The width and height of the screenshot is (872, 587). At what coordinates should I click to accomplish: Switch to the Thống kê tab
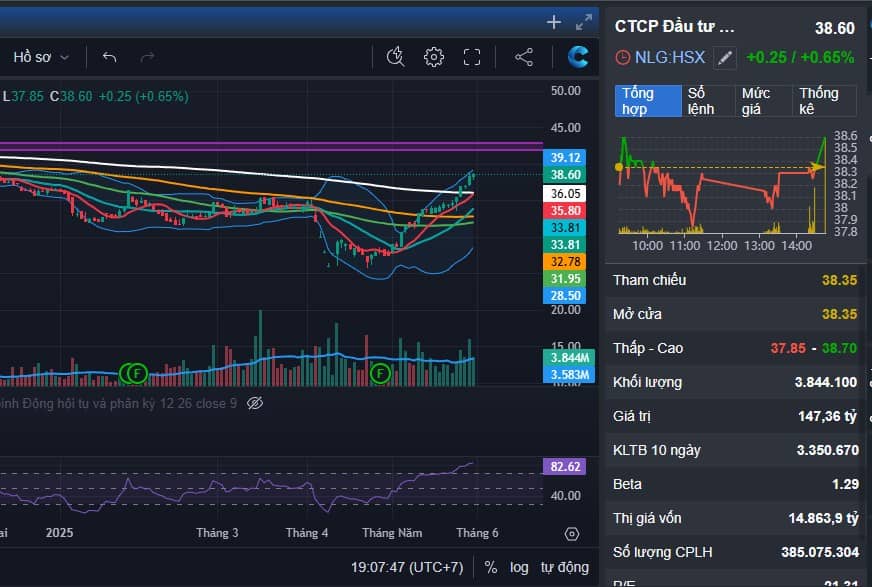point(824,101)
